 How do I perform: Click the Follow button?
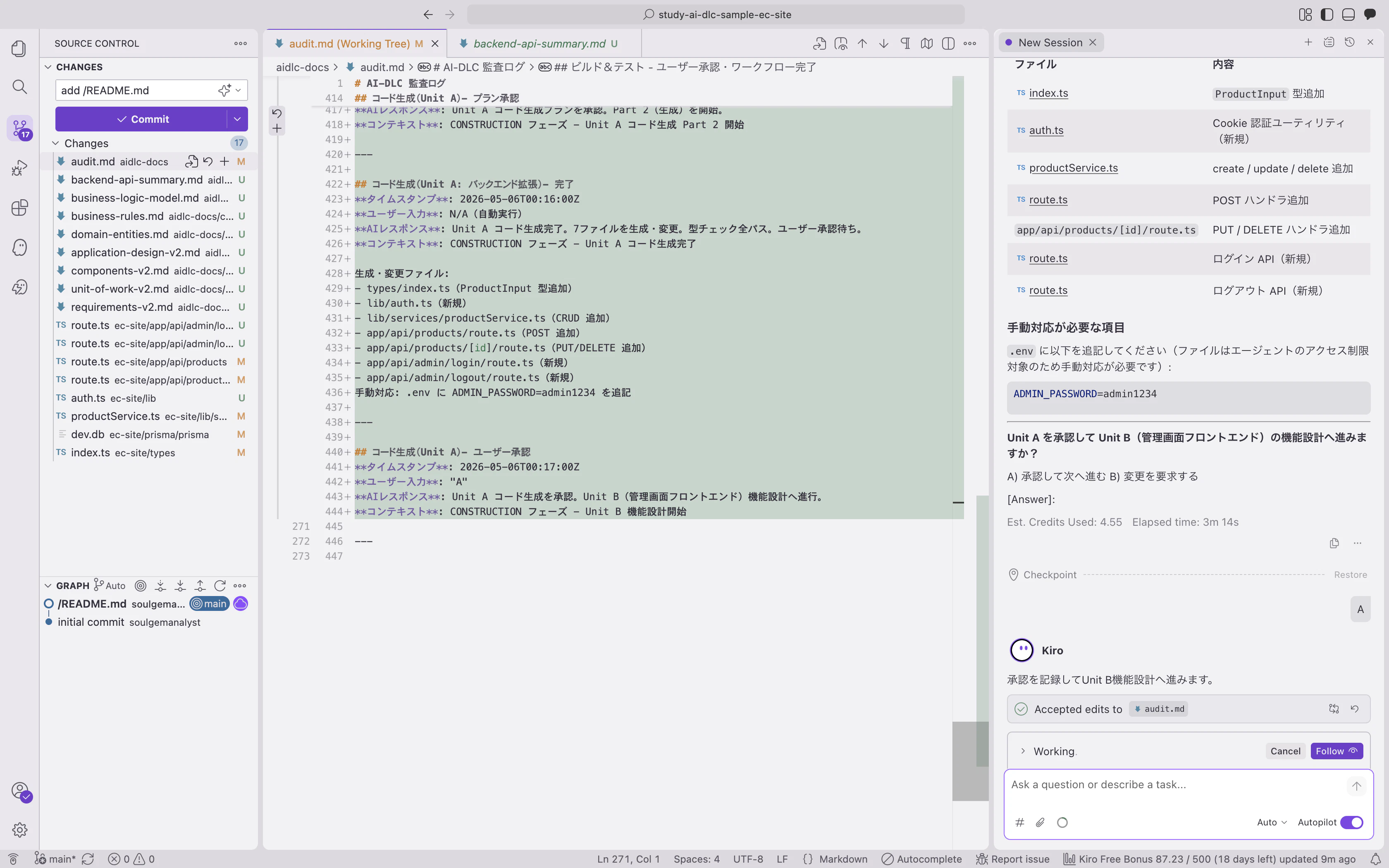tap(1337, 751)
